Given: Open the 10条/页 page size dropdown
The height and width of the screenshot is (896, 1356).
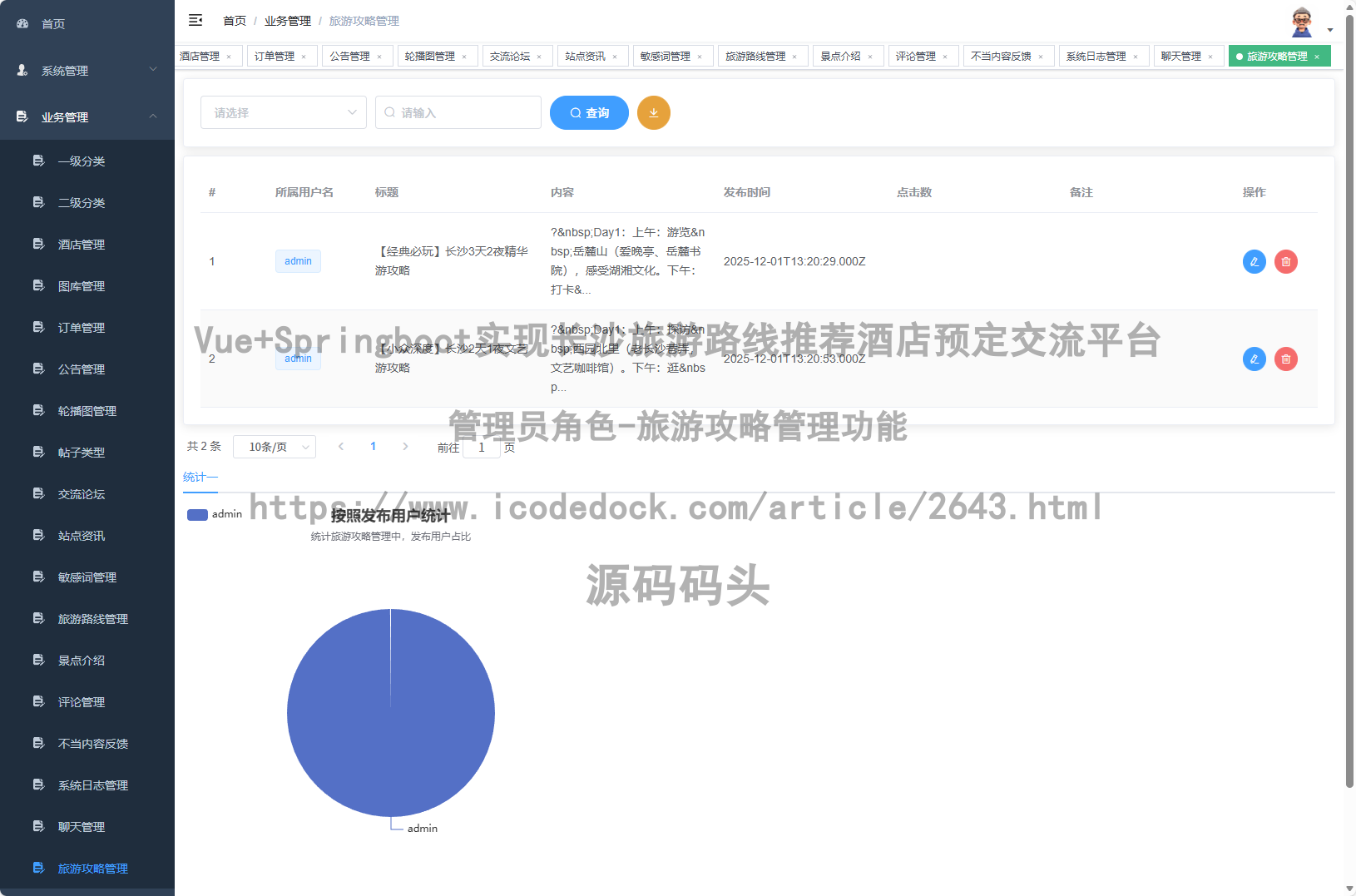Looking at the screenshot, I should pyautogui.click(x=275, y=447).
